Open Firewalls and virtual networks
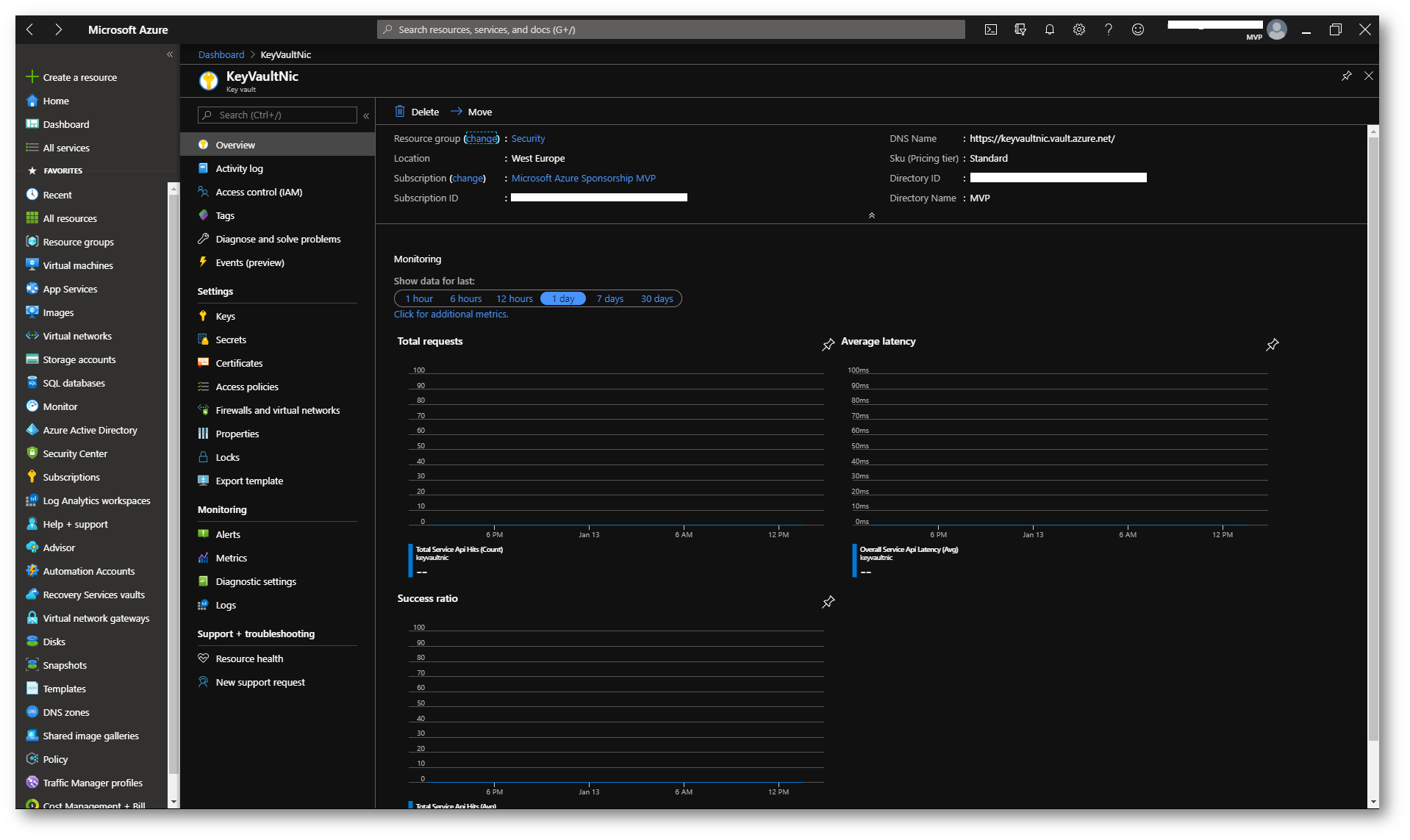1410x840 pixels. (277, 410)
